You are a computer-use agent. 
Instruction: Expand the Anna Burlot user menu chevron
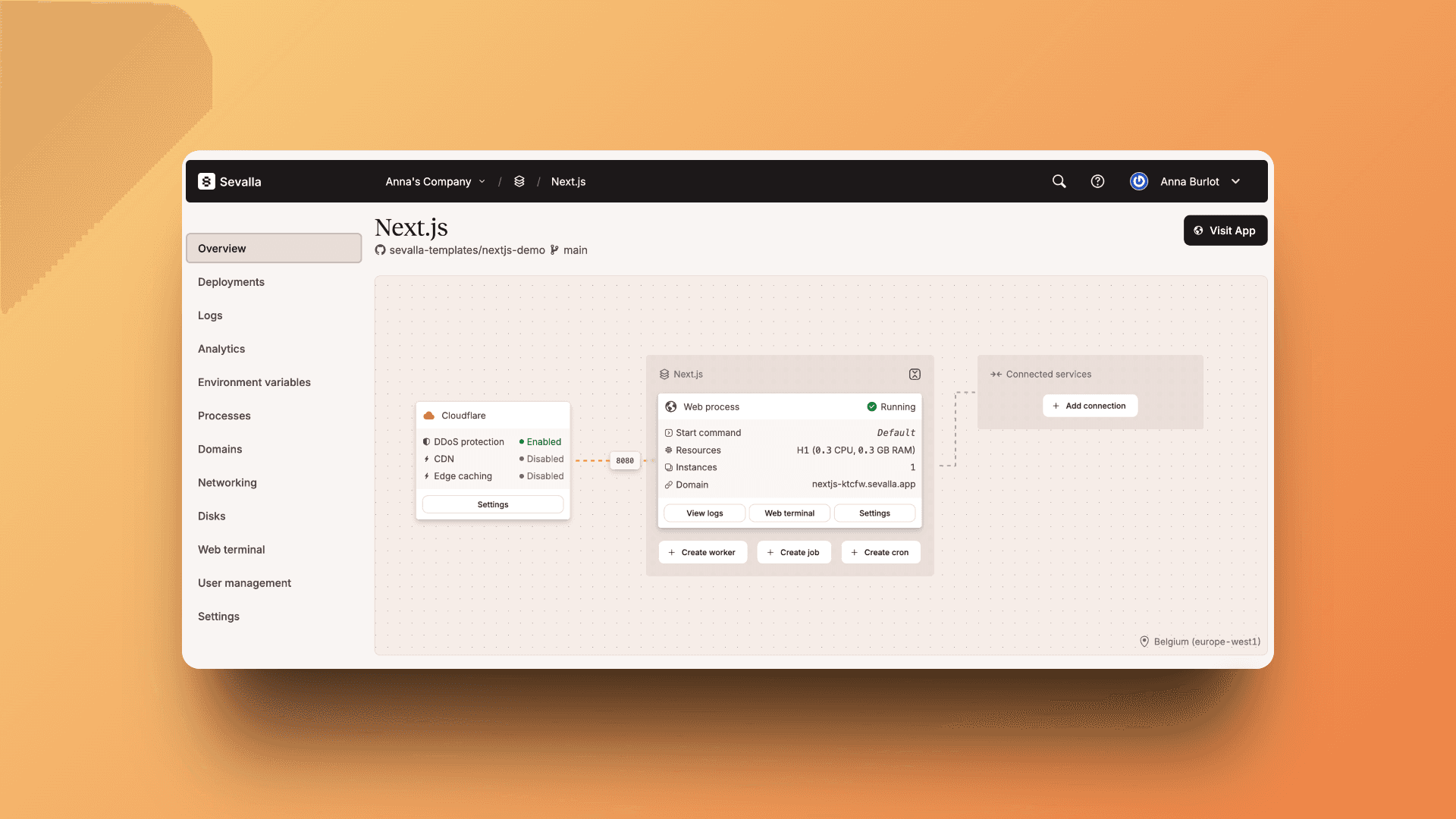tap(1236, 181)
